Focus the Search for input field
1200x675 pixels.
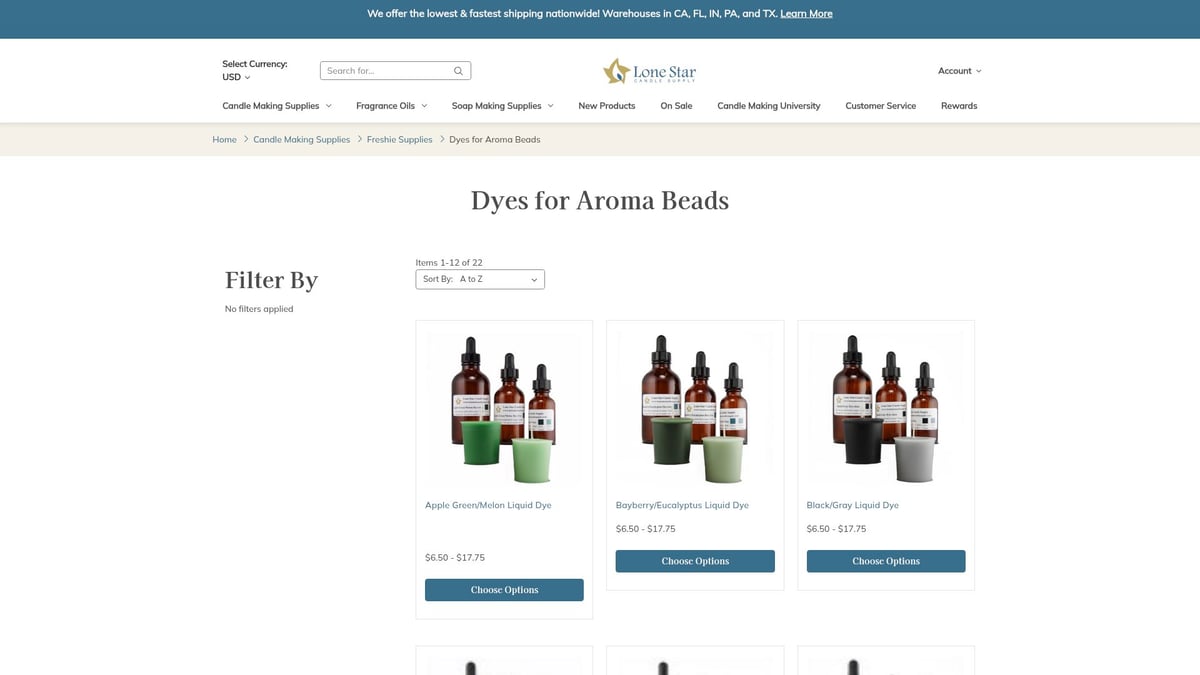coord(387,71)
